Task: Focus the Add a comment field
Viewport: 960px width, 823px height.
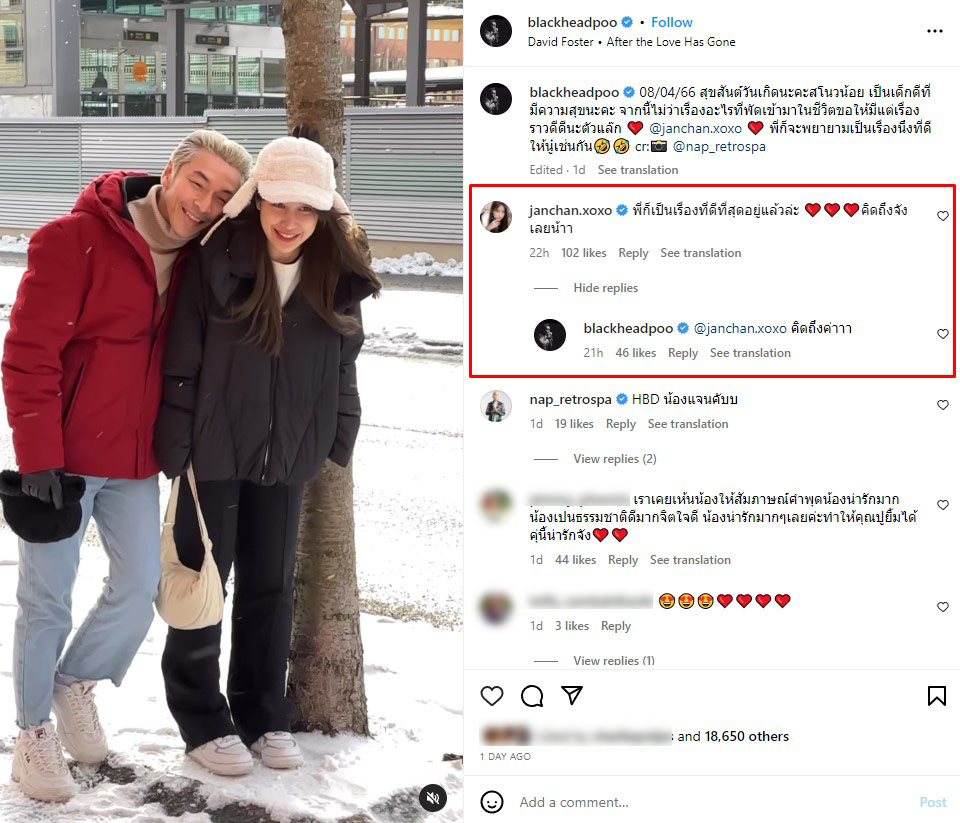Action: click(710, 802)
